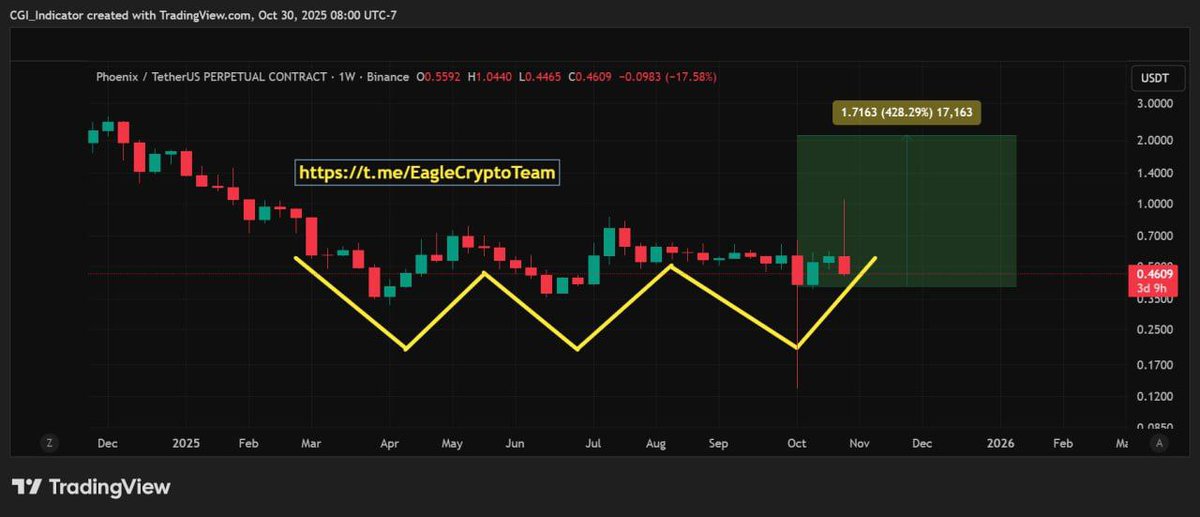Click the -0.0983 (-17.58%) change value
This screenshot has width=1200, height=517.
tap(668, 77)
